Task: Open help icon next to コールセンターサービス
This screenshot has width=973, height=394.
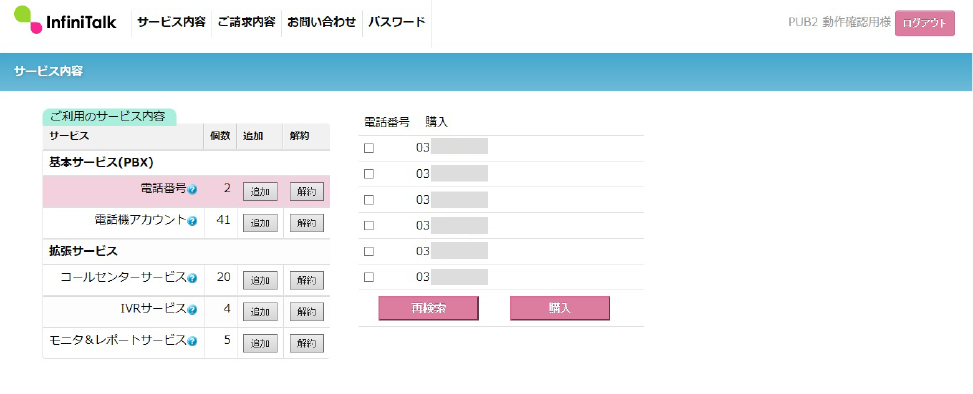Action: tap(192, 278)
